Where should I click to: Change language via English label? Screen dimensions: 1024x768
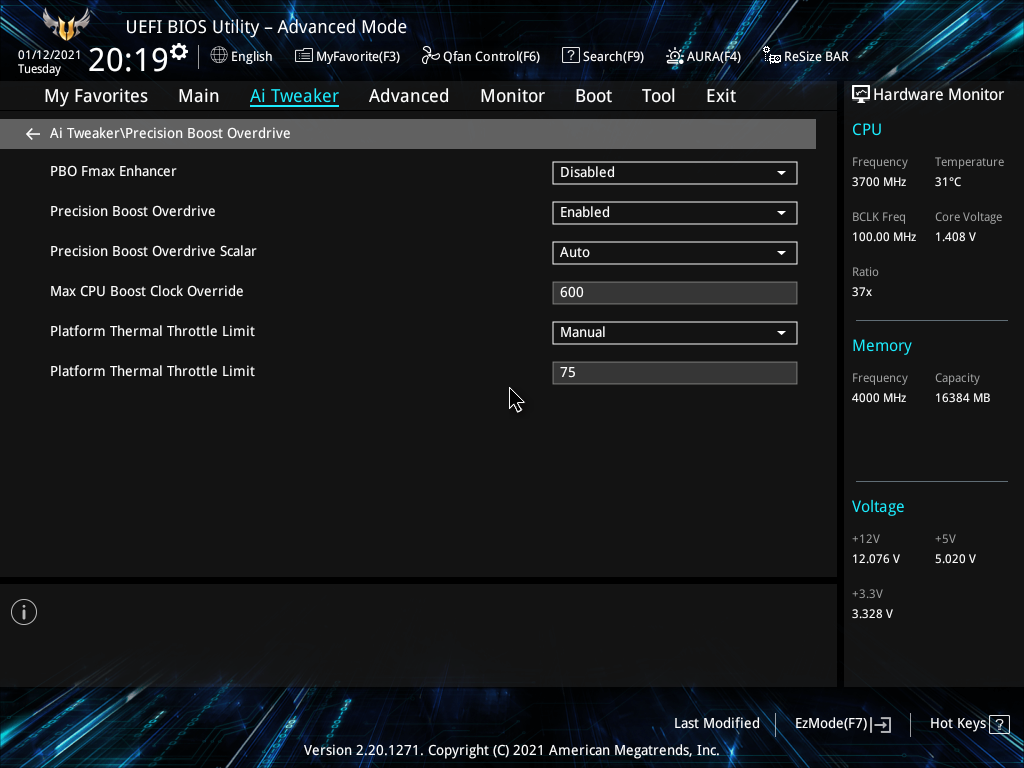point(251,56)
